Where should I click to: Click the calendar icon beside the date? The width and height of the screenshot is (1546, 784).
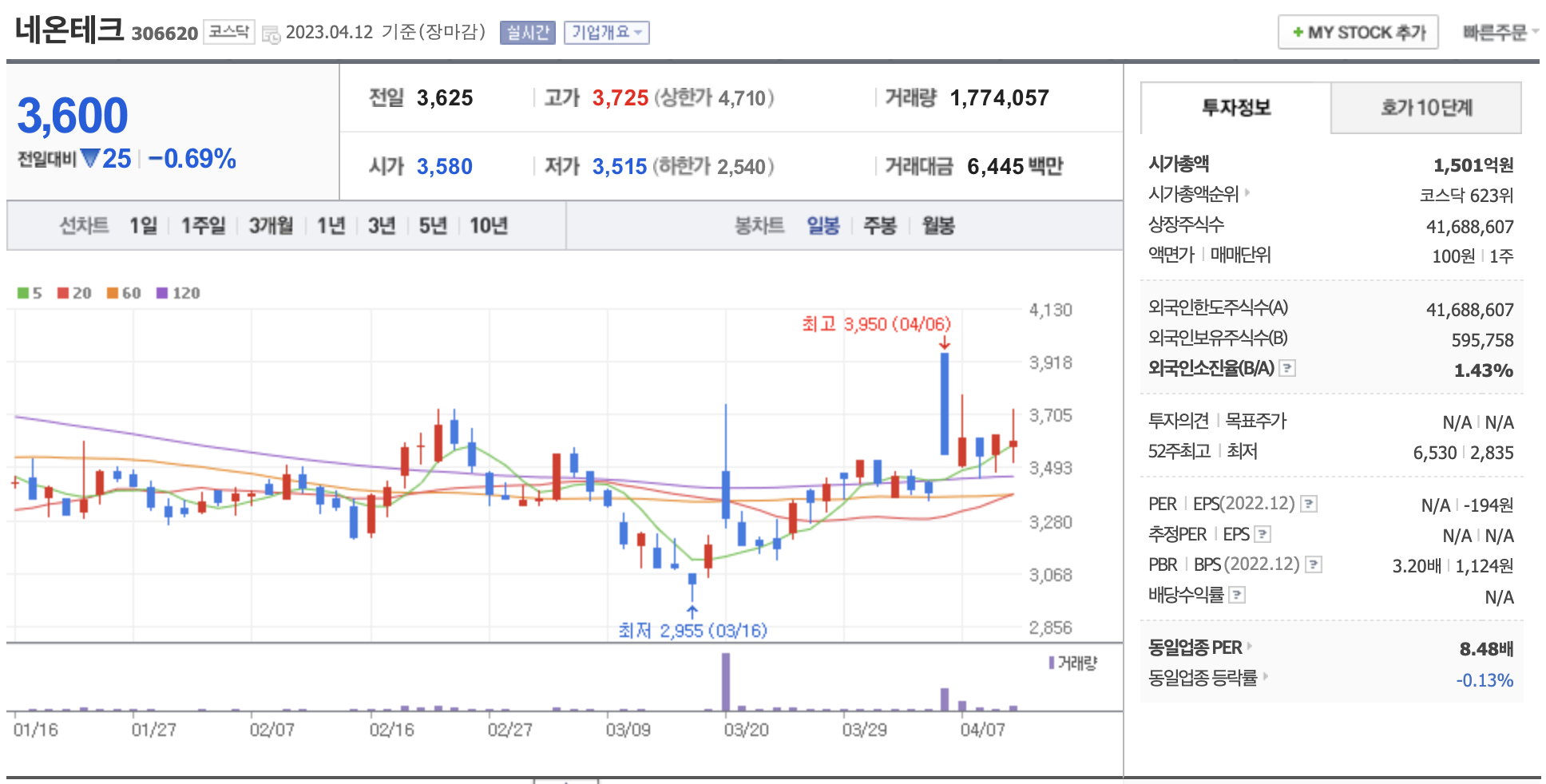tap(272, 34)
